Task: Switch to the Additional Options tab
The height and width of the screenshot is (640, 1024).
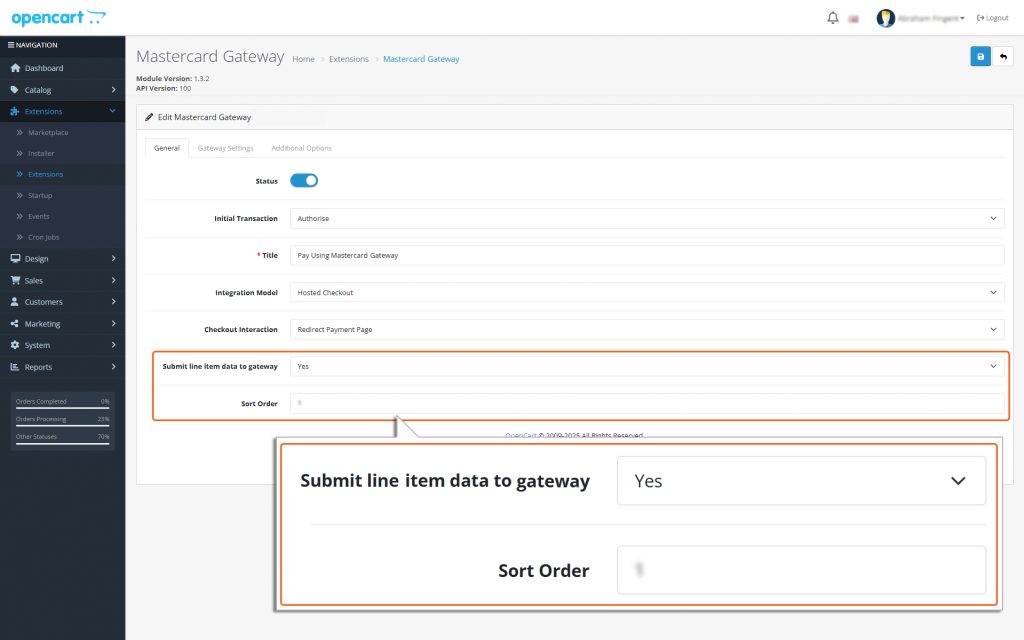Action: 301,148
